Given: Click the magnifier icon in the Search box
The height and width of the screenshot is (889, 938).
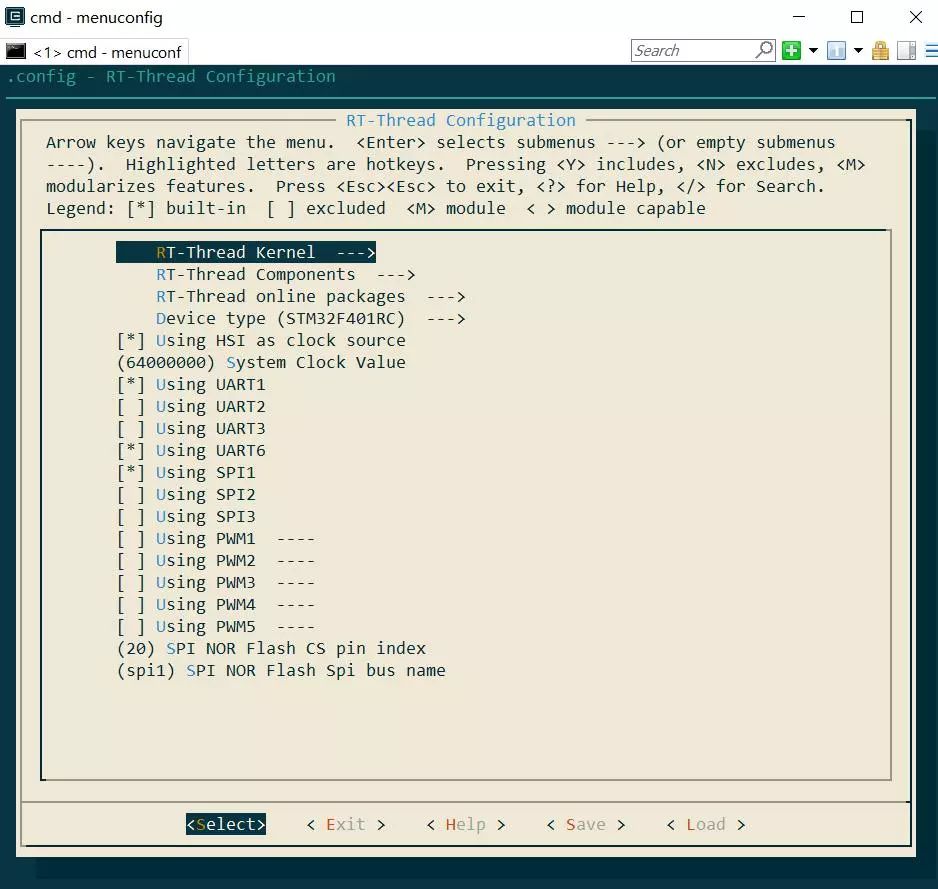Looking at the screenshot, I should (765, 50).
